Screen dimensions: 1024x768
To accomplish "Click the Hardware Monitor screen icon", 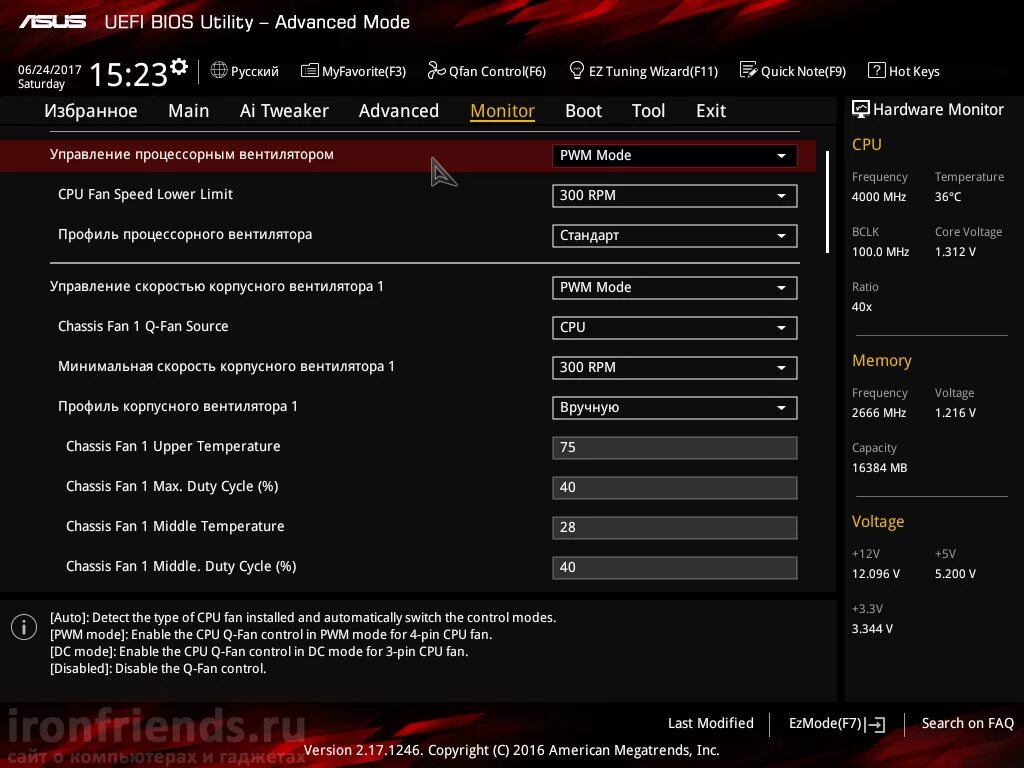I will (x=861, y=109).
